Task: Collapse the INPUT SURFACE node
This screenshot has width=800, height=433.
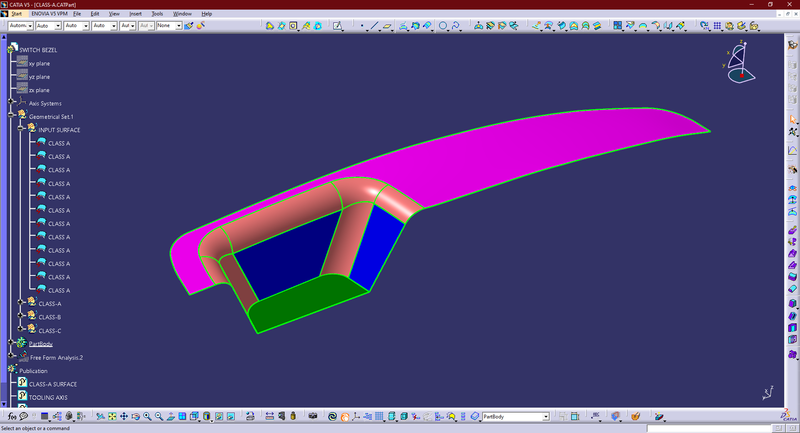Action: point(20,130)
